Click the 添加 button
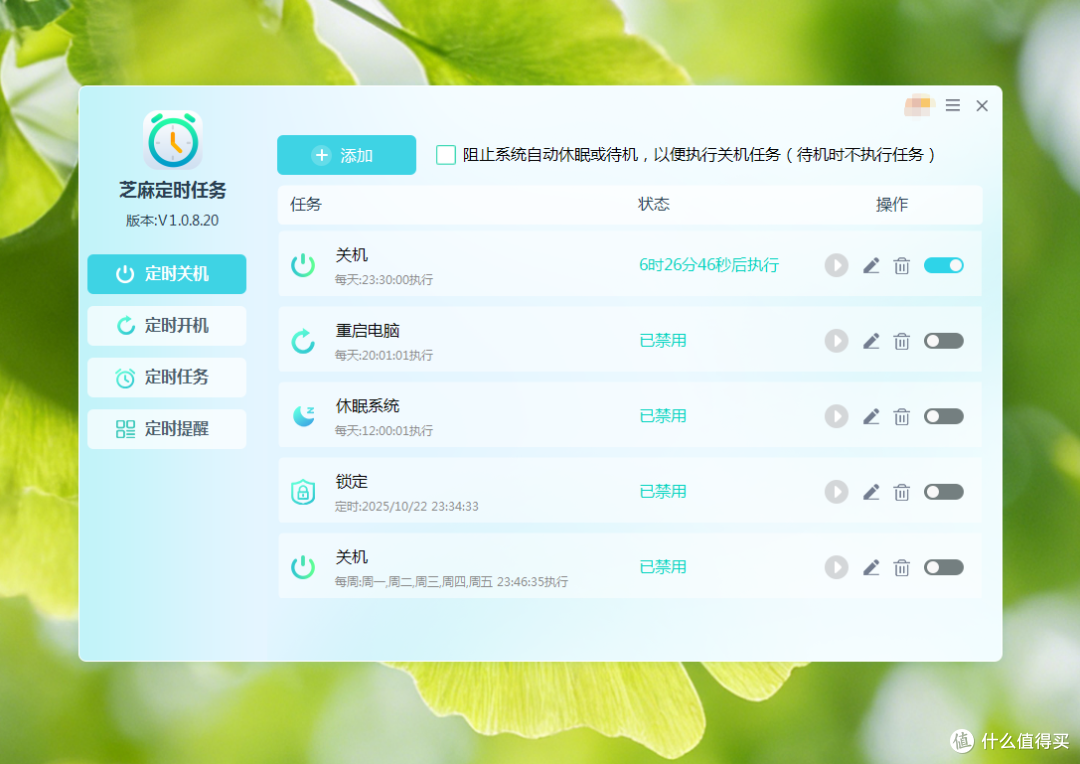 [346, 155]
